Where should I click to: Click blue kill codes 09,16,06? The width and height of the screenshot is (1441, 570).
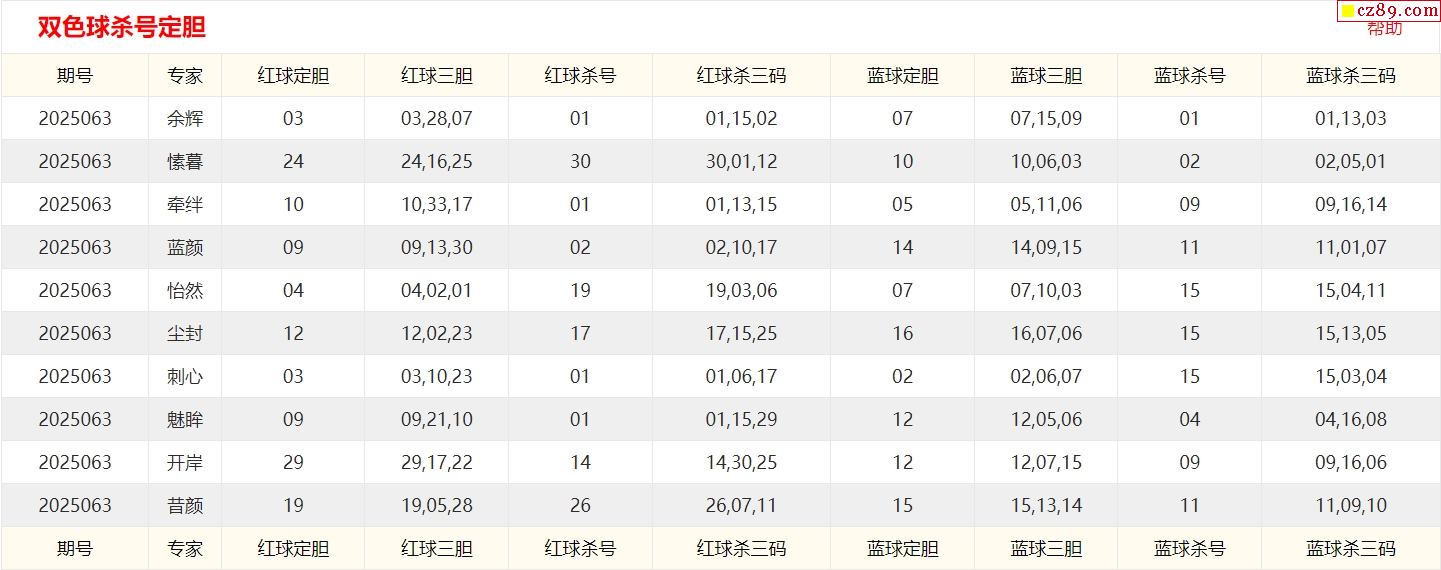pyautogui.click(x=1351, y=462)
